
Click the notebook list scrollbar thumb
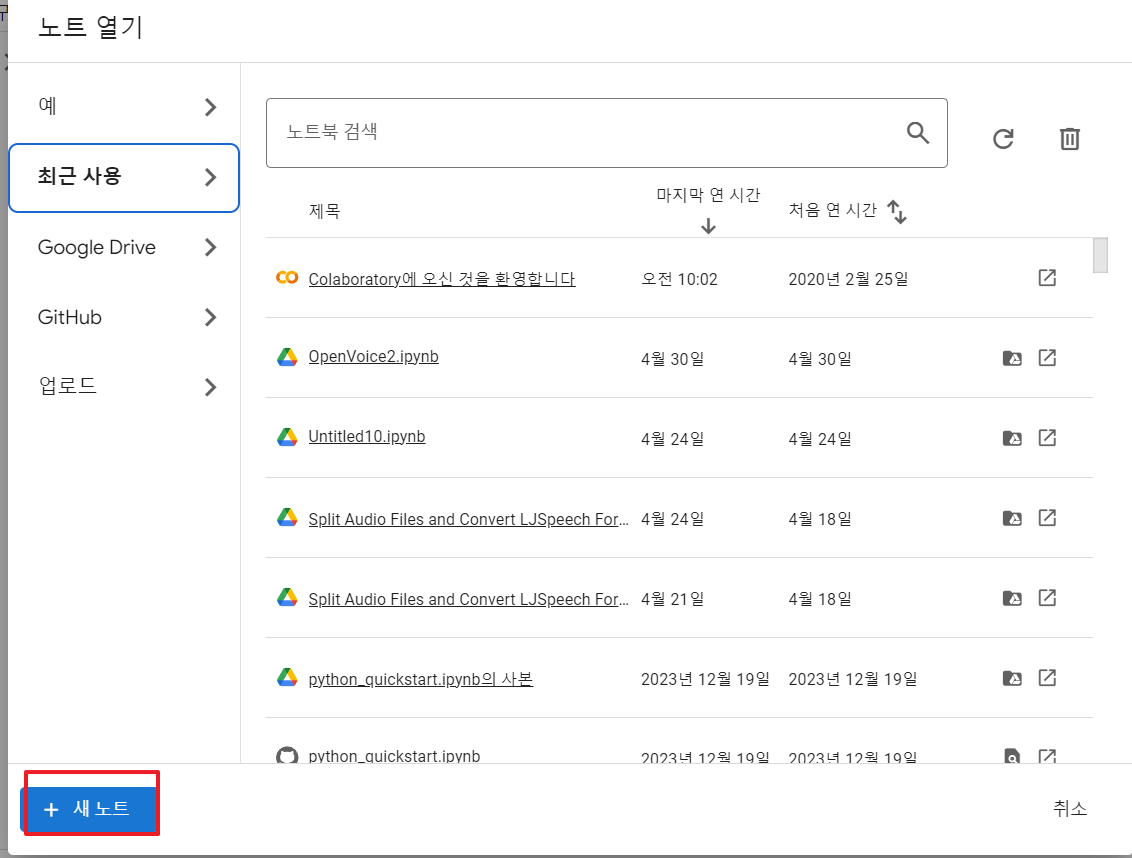point(1100,255)
